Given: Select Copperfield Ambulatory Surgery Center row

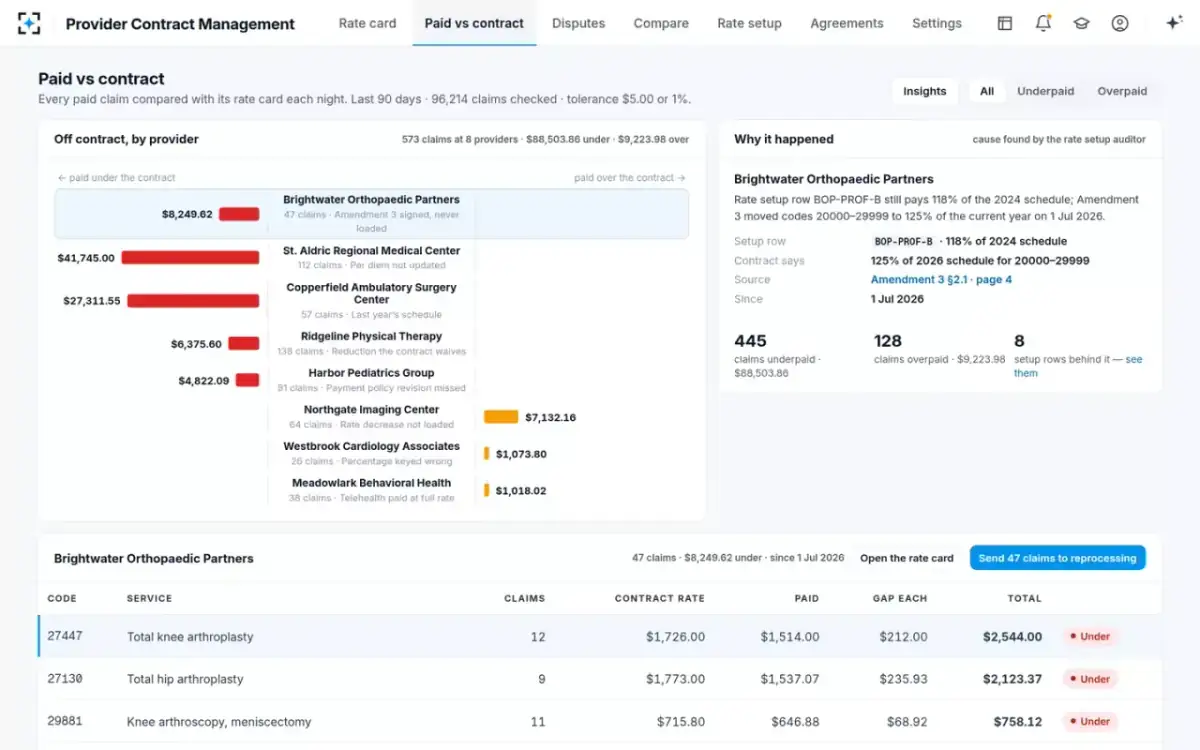Looking at the screenshot, I should coord(371,301).
